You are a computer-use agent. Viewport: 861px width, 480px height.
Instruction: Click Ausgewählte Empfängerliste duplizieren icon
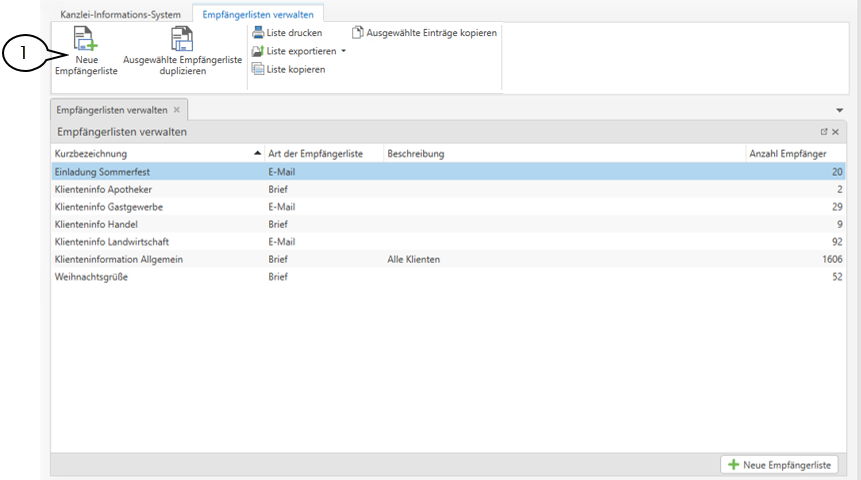182,40
